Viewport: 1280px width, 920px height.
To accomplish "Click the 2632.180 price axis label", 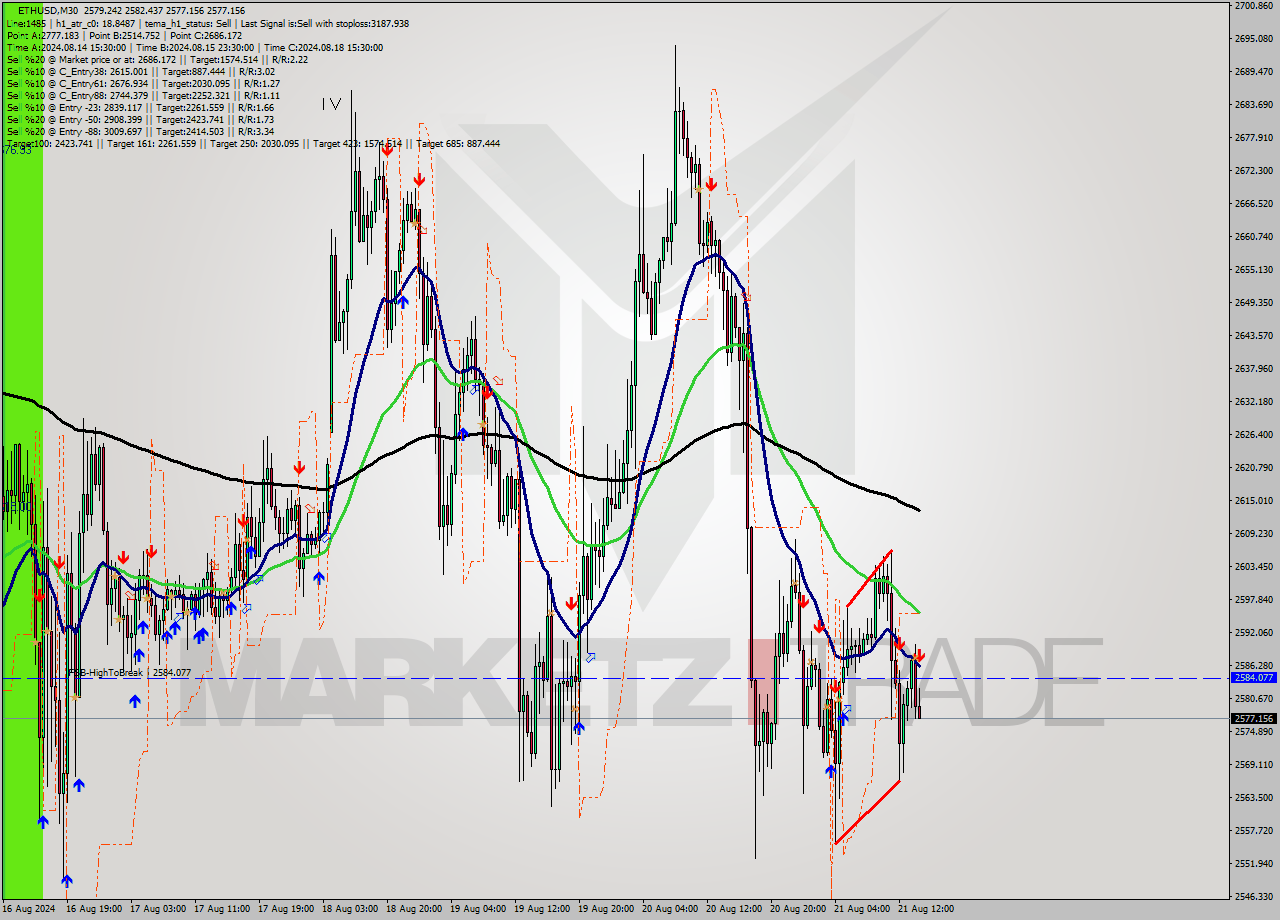I will pos(1254,402).
